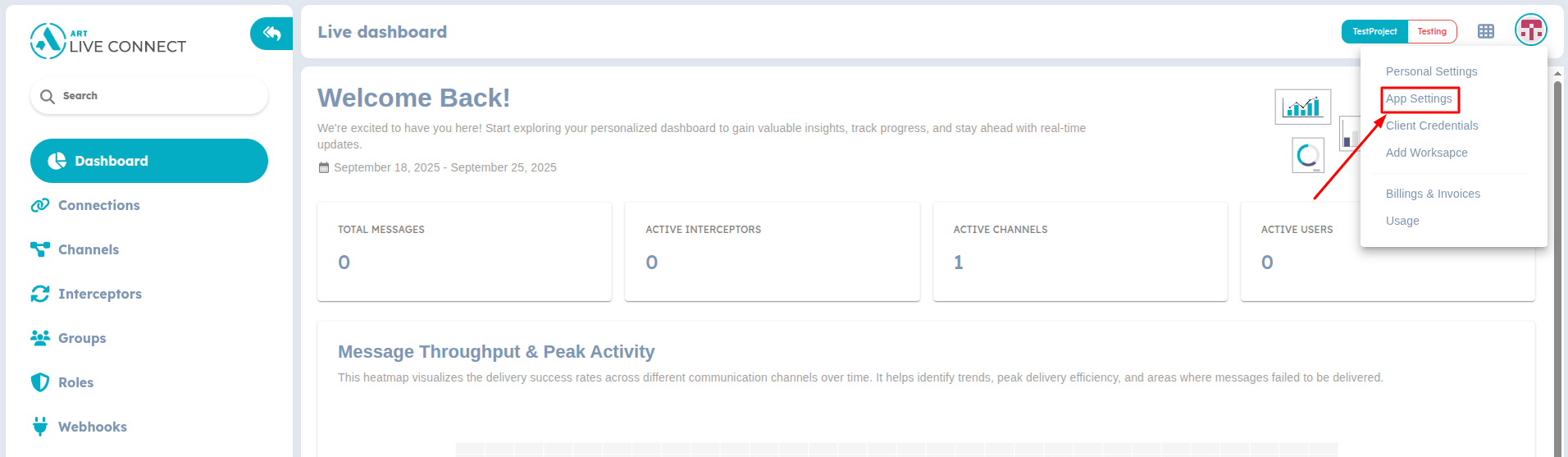The image size is (1568, 457).
Task: Click the Total Messages card
Action: coord(464,252)
